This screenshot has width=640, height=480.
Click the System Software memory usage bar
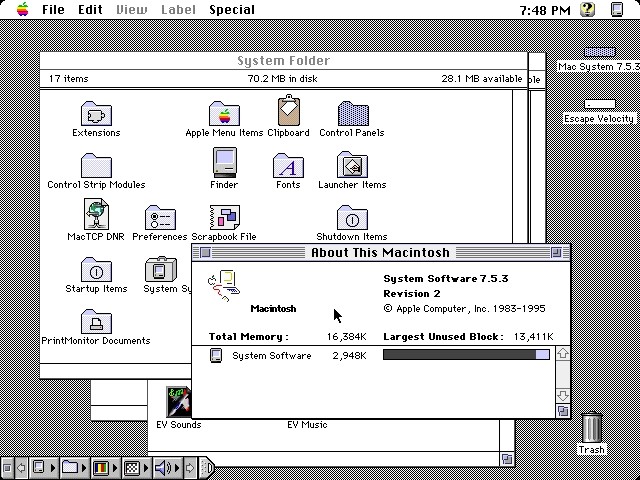(x=466, y=355)
